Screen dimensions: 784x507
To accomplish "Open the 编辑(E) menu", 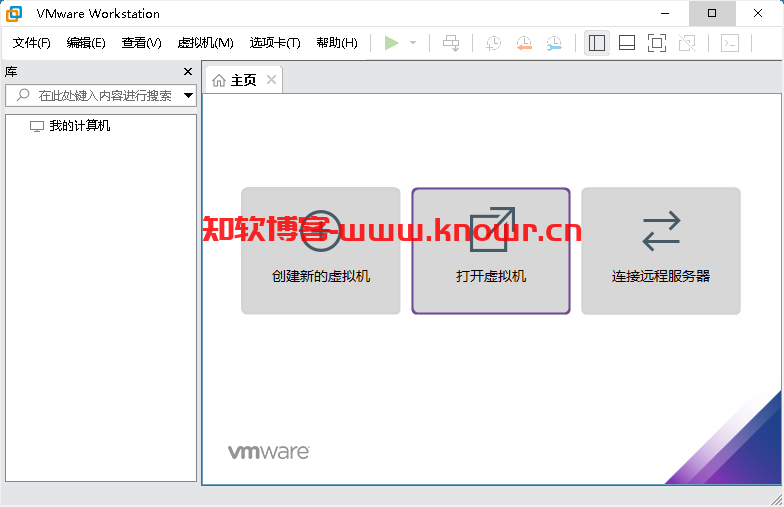I will pyautogui.click(x=86, y=43).
